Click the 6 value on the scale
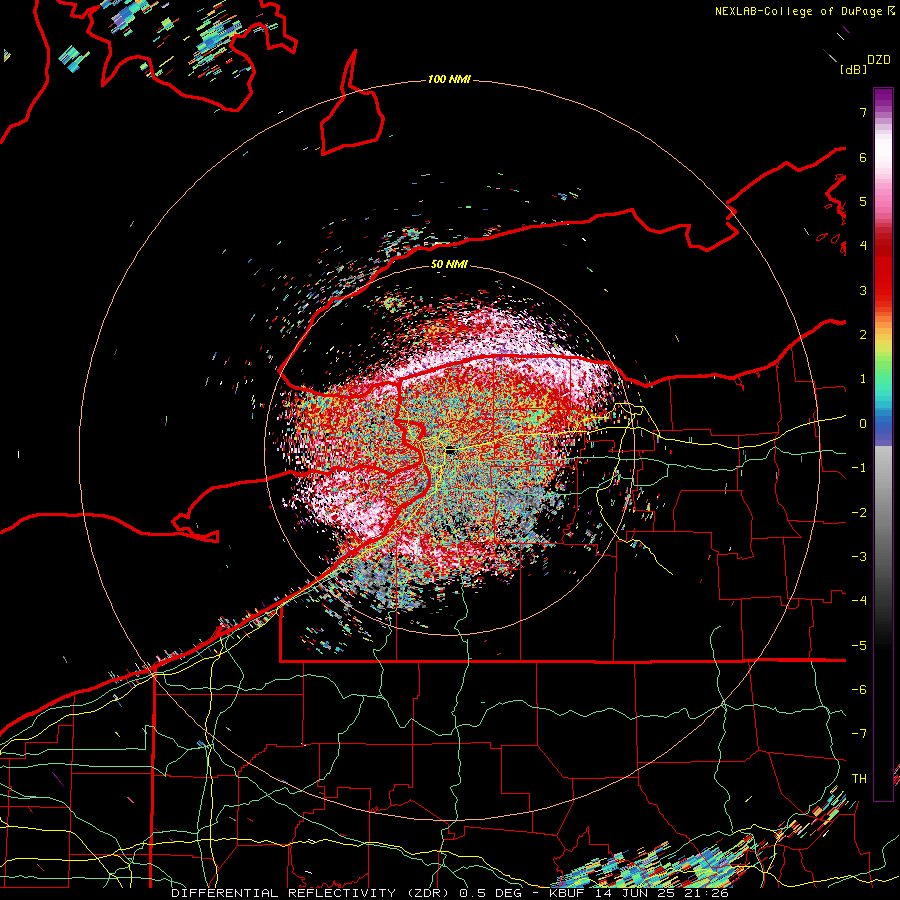900x900 pixels. [x=863, y=157]
